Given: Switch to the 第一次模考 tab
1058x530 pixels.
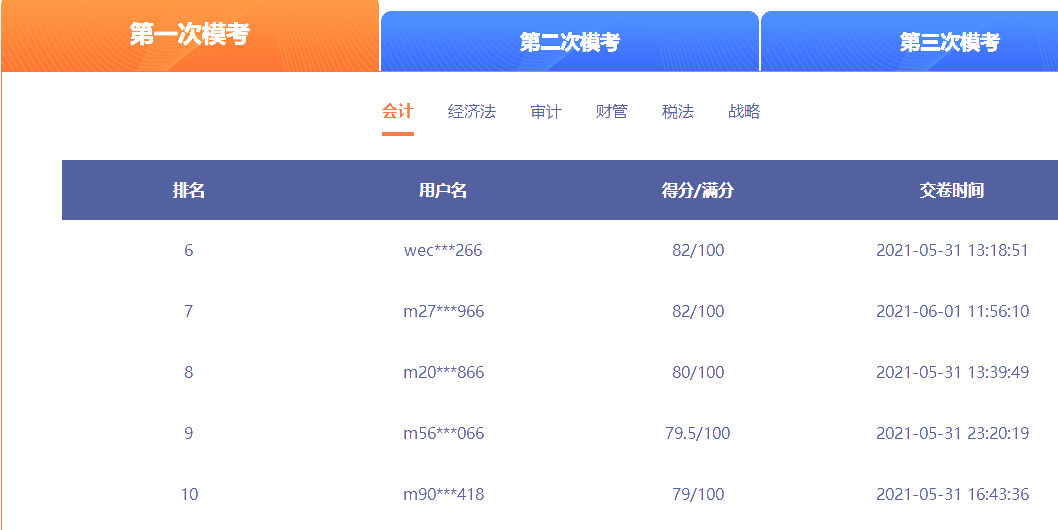Looking at the screenshot, I should 190,35.
